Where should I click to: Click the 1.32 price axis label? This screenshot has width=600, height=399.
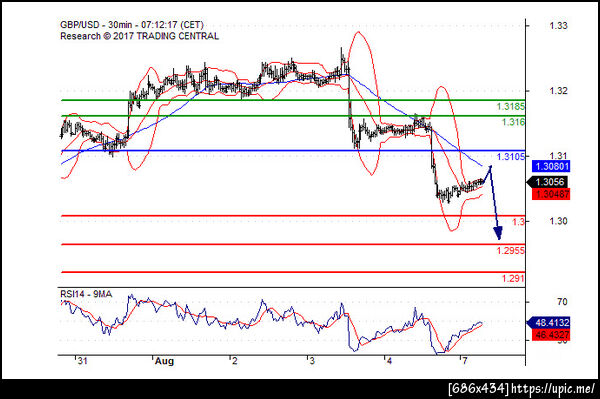click(x=559, y=91)
